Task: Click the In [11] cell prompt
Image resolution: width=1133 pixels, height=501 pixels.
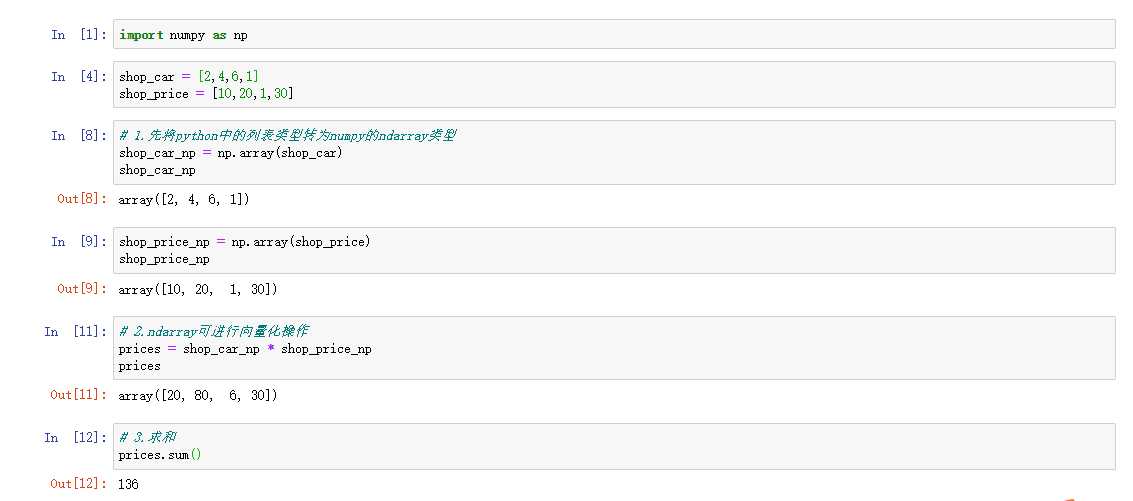Action: pos(74,332)
